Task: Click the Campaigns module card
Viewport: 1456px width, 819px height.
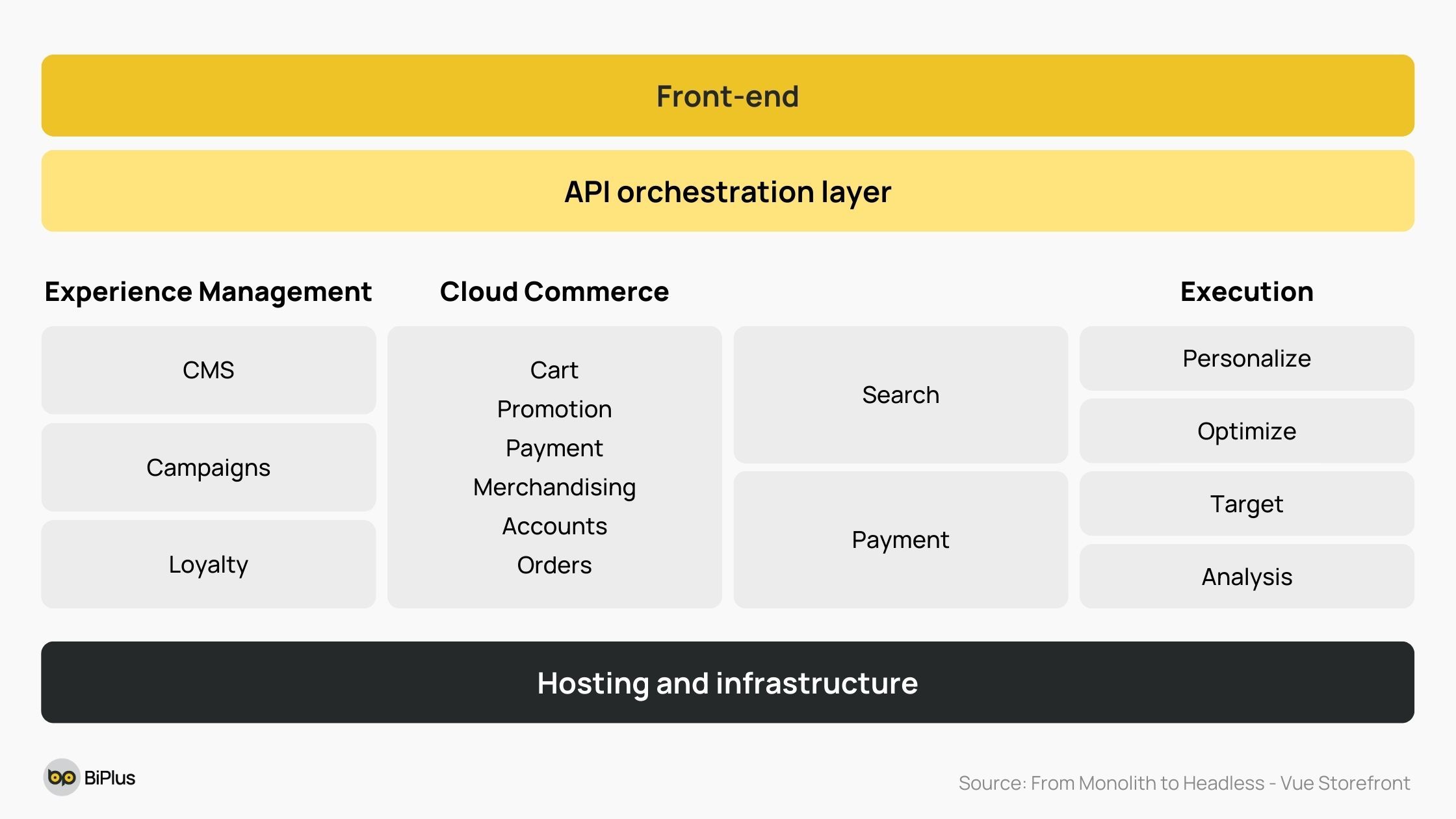Action: [x=208, y=466]
